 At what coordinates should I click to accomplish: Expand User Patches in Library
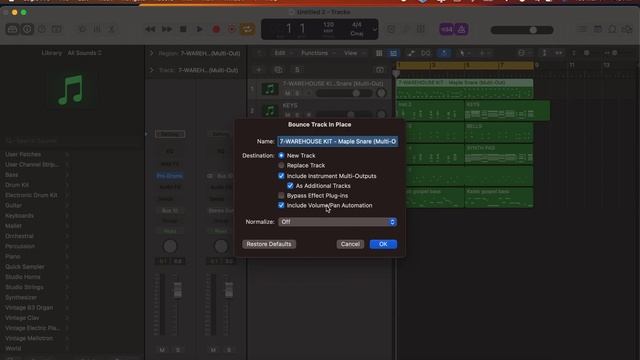pos(67,154)
